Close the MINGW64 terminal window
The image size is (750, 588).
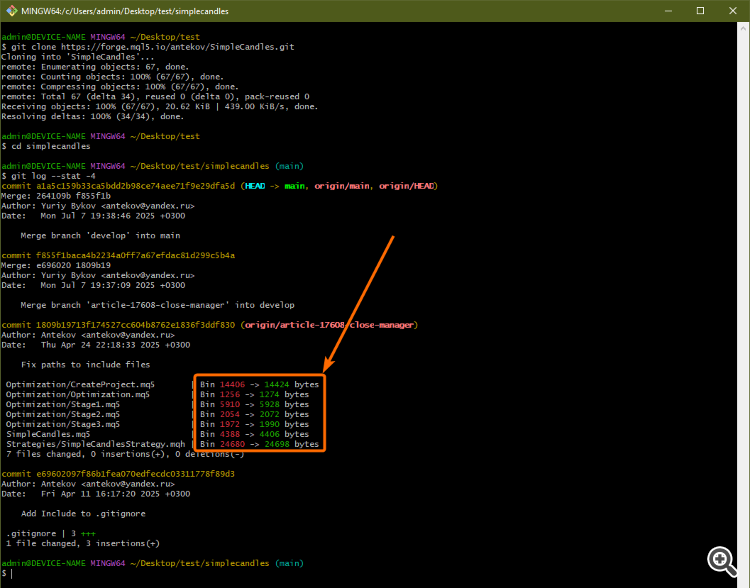tap(732, 11)
